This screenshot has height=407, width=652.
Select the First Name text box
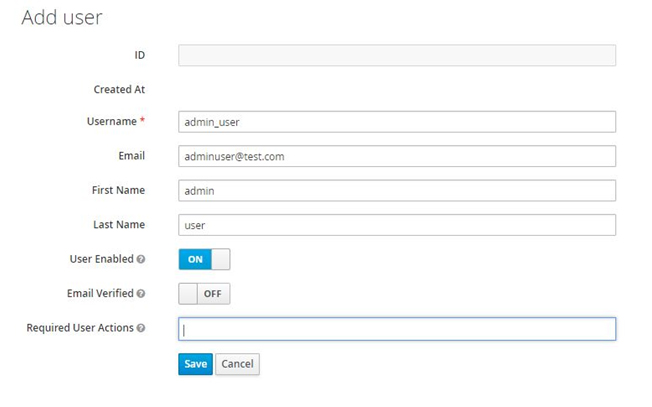pyautogui.click(x=396, y=191)
